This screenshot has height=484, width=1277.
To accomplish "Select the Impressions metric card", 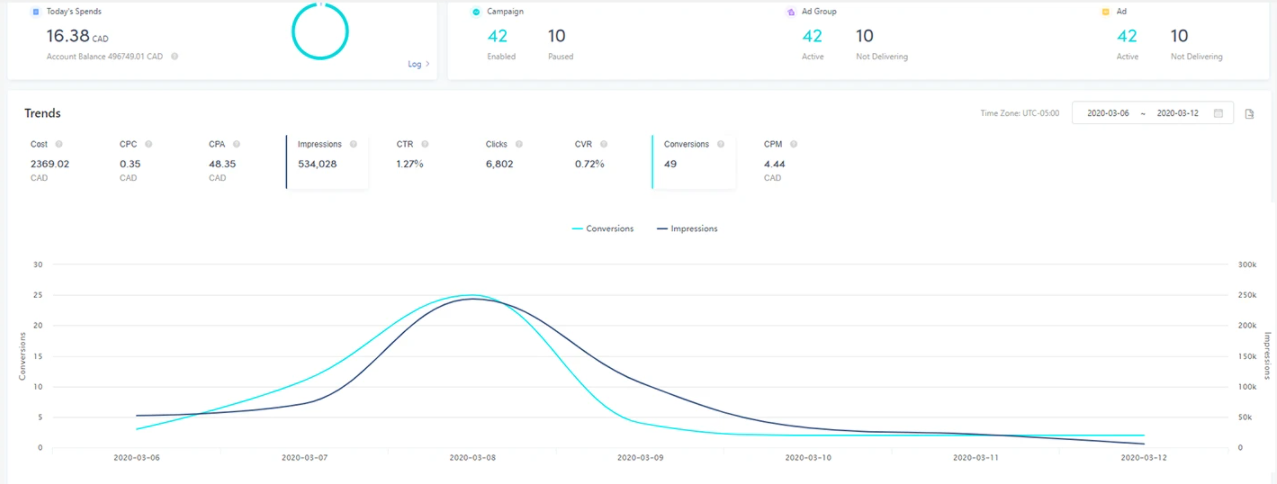I will [x=327, y=162].
